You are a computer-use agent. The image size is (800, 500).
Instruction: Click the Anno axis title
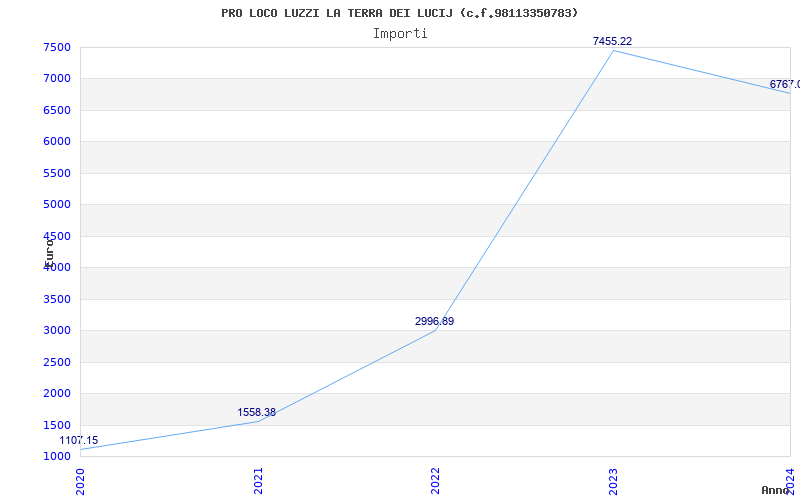click(776, 490)
